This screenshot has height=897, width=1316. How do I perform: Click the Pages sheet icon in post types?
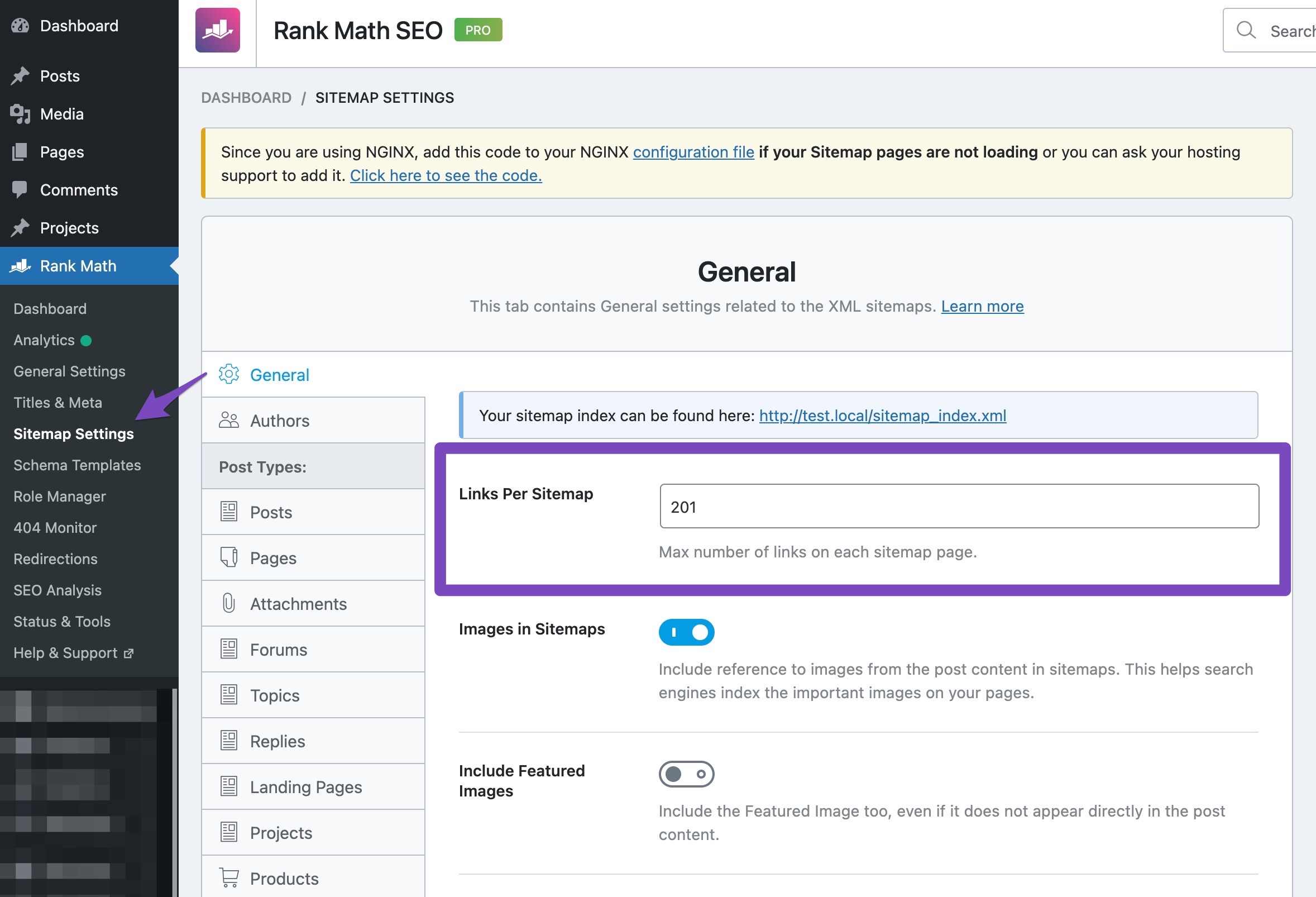pos(229,558)
